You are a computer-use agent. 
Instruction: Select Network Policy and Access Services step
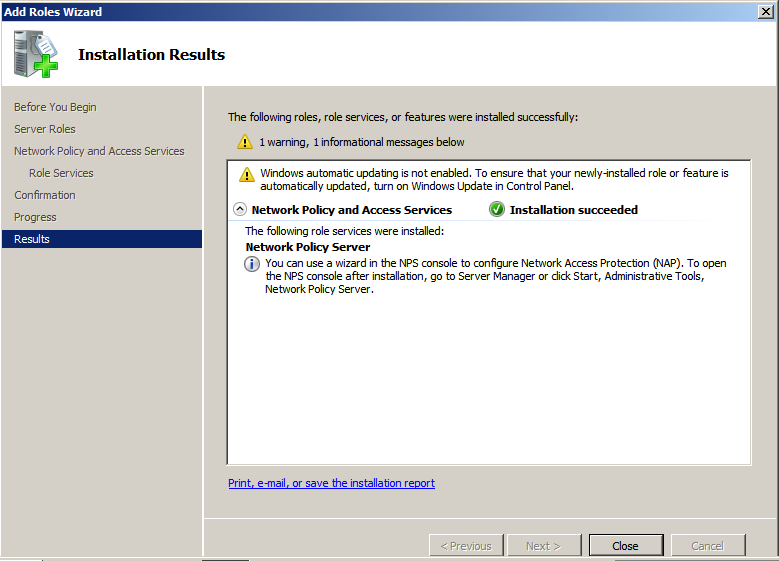[x=99, y=151]
